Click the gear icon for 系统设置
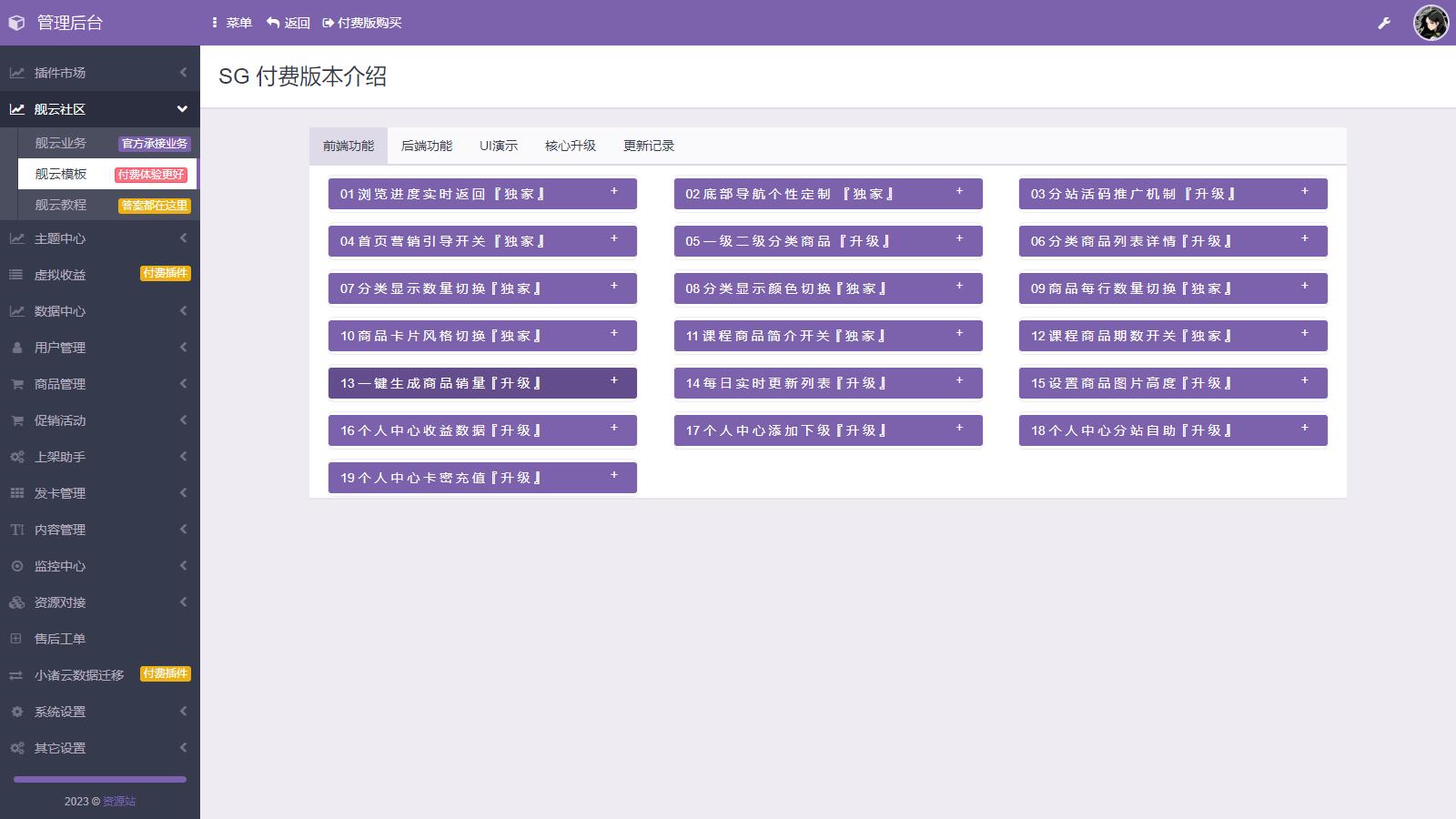Viewport: 1456px width, 819px height. pos(16,712)
